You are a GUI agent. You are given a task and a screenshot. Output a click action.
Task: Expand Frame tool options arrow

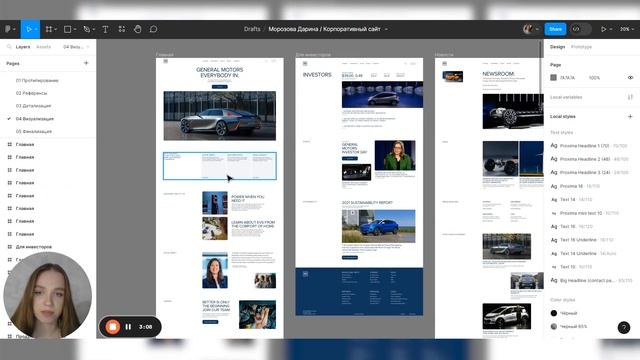click(56, 29)
